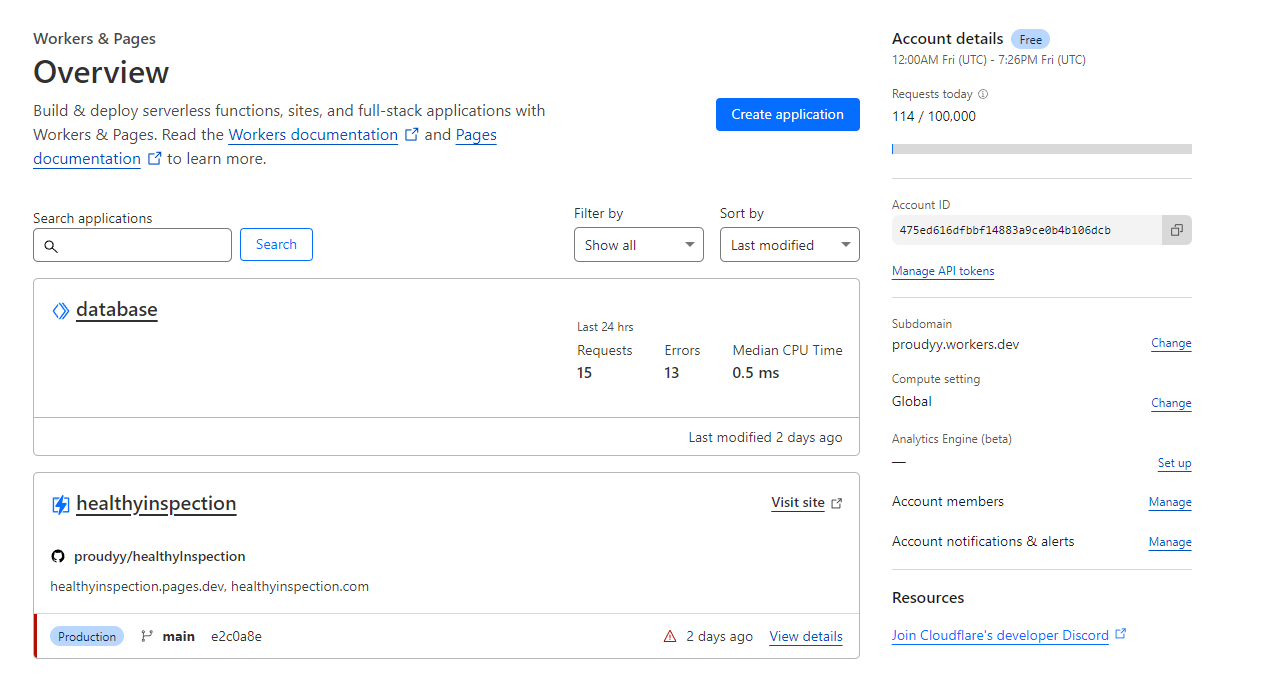The width and height of the screenshot is (1261, 692).
Task: Open the database application link
Action: tap(117, 310)
